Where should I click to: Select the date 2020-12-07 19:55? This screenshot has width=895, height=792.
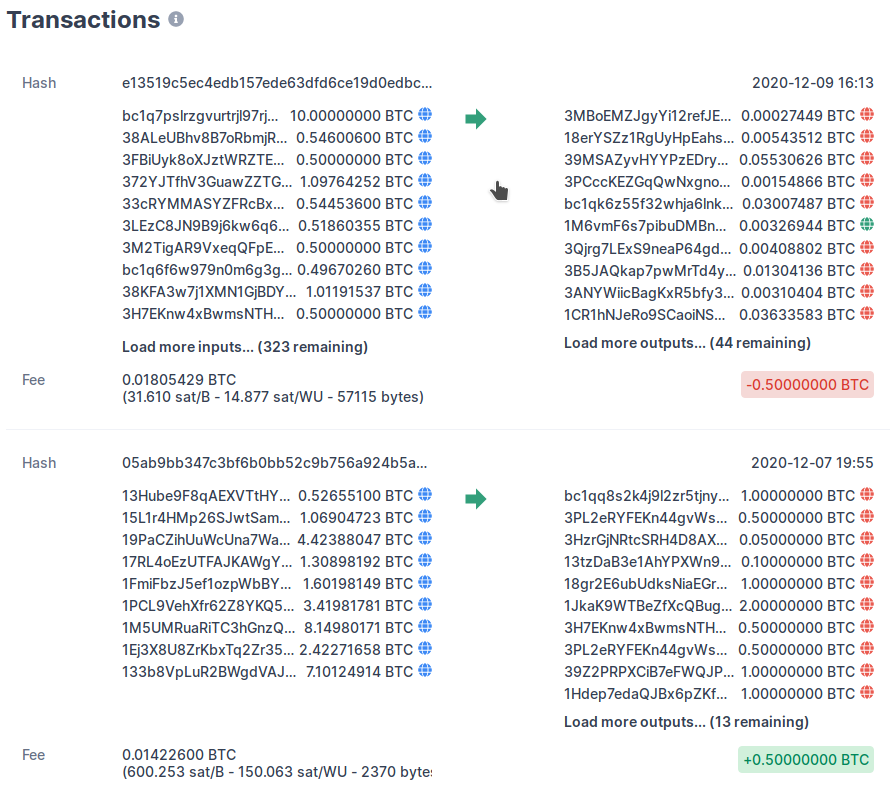[812, 463]
